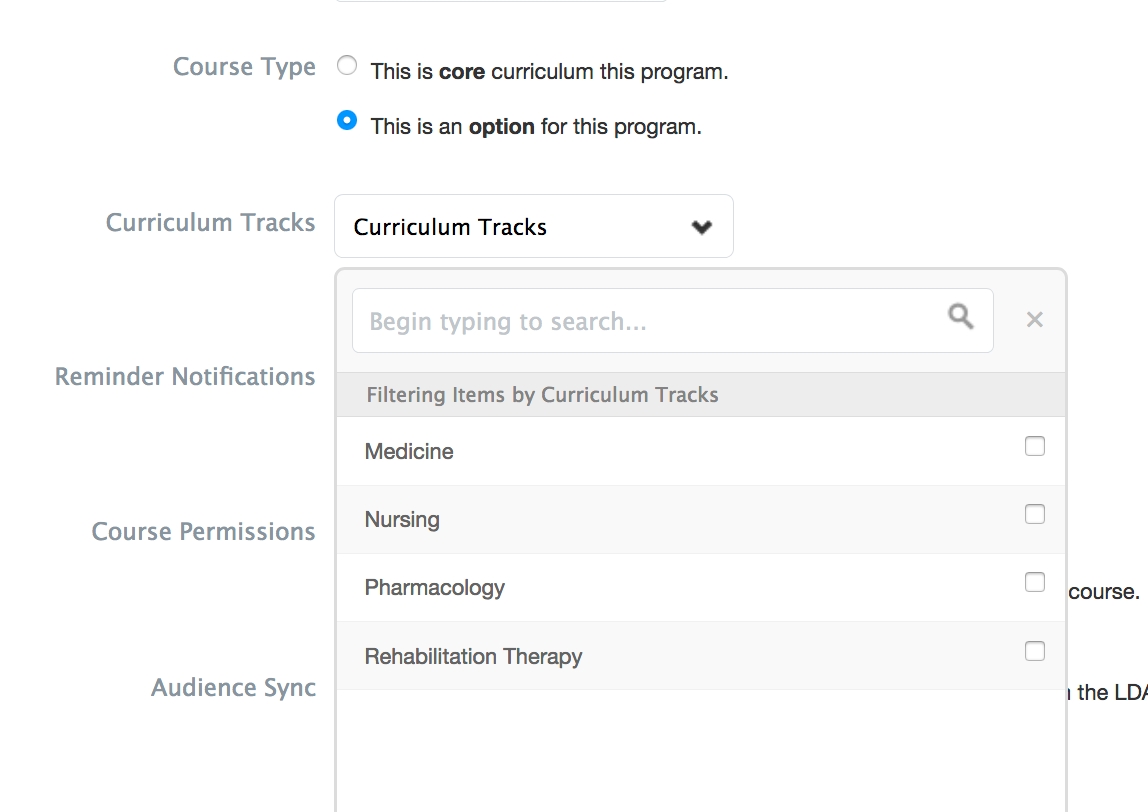
Task: Click the Curriculum Tracks dropdown chevron
Action: pyautogui.click(x=702, y=227)
